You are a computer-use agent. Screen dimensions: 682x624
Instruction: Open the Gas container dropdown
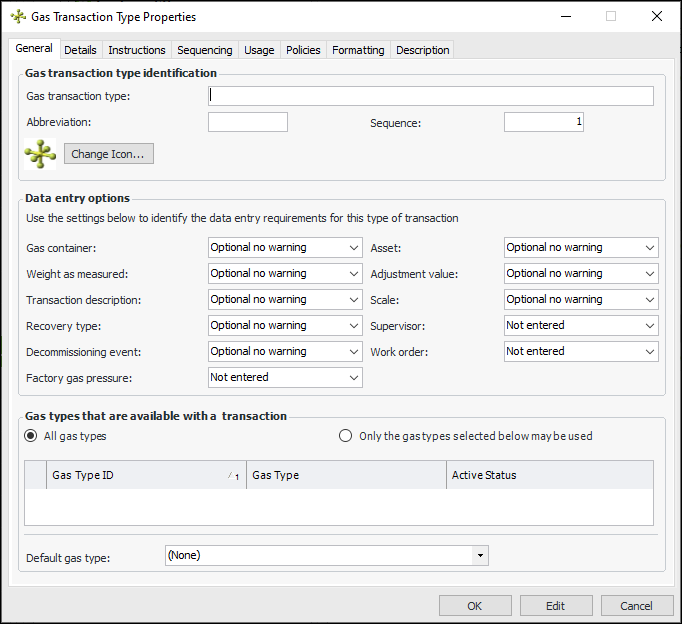(285, 247)
